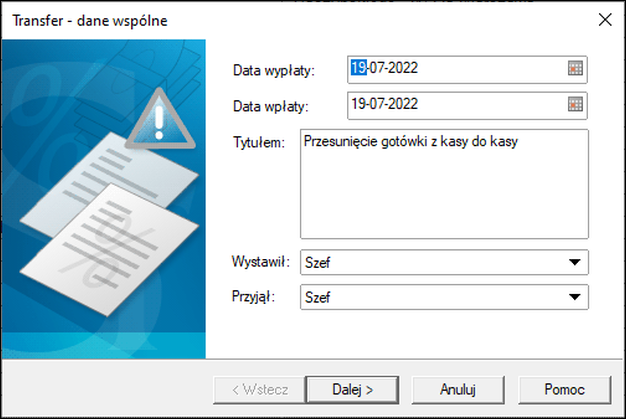626x419 pixels.
Task: Click the warning triangle illustration icon
Action: [x=160, y=119]
